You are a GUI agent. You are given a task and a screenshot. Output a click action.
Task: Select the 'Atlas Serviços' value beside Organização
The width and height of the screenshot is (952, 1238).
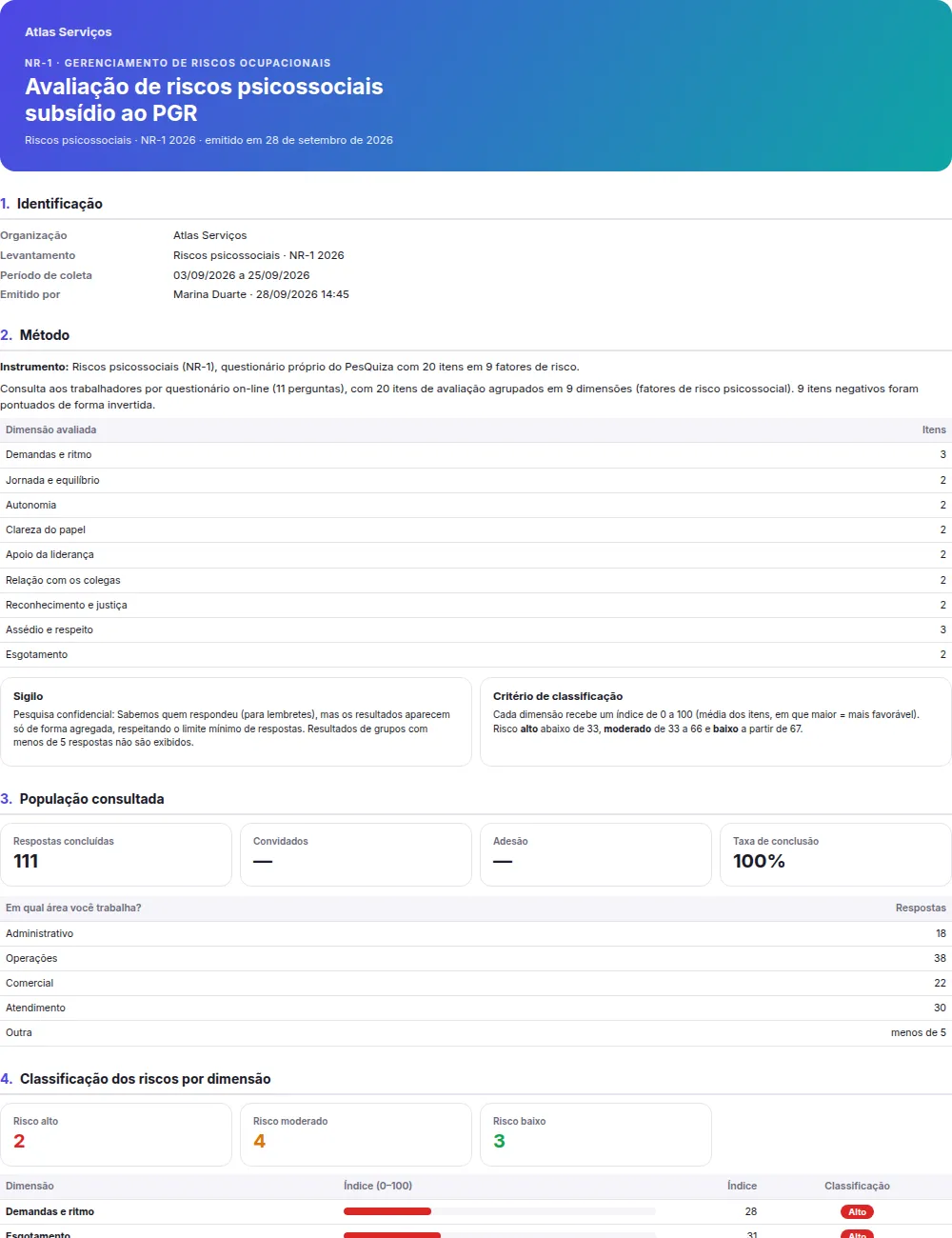pyautogui.click(x=209, y=235)
